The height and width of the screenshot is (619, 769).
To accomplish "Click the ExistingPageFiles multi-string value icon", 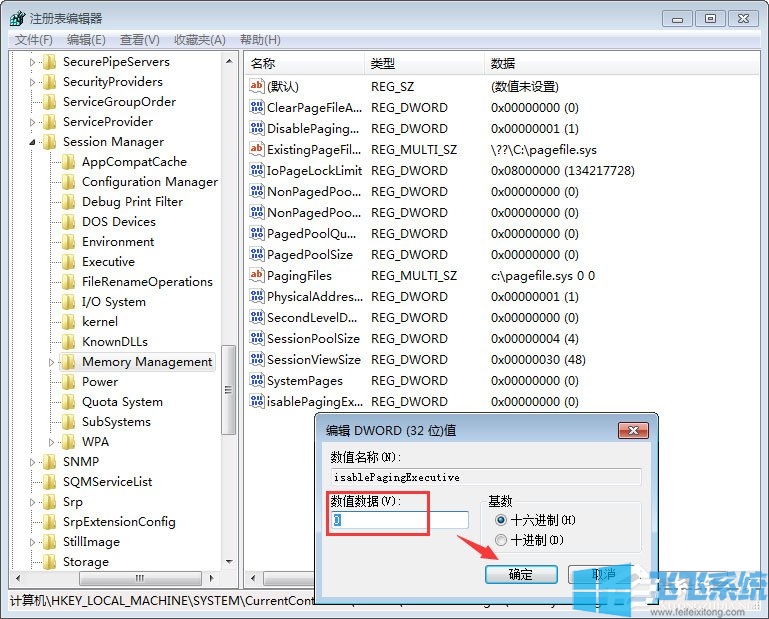I will [x=256, y=149].
